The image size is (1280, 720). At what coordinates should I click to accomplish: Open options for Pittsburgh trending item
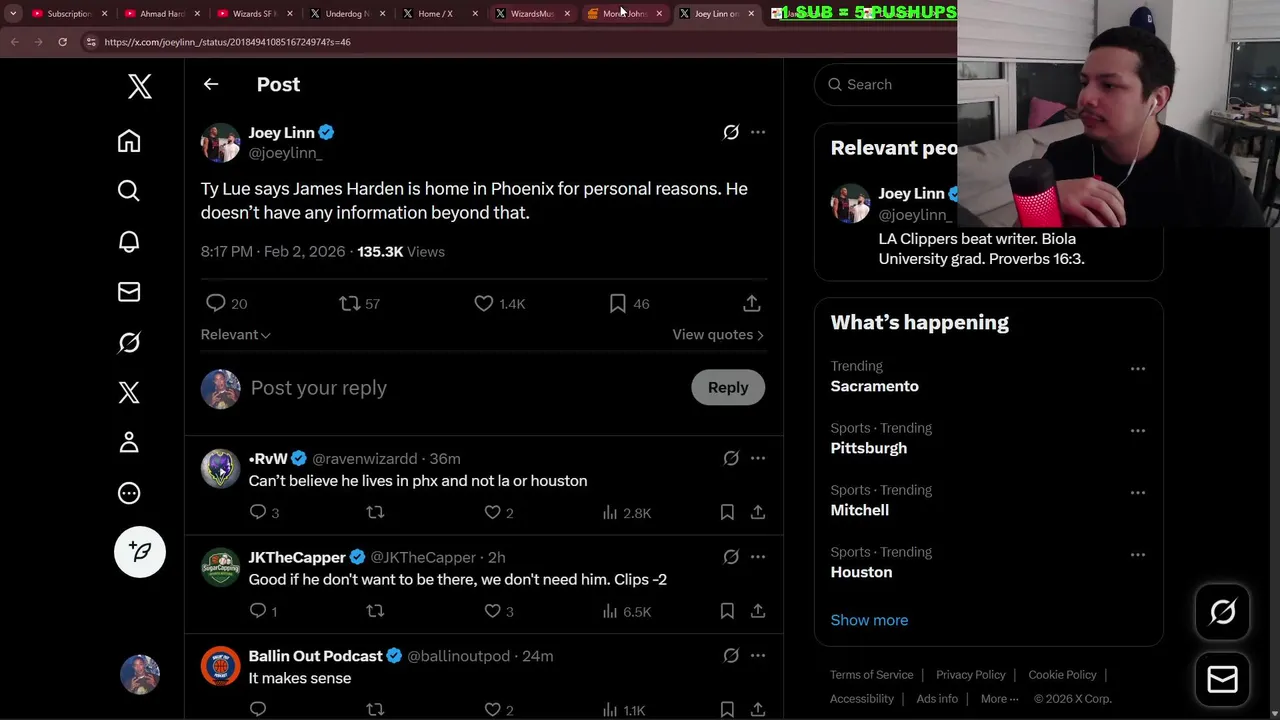pos(1138,431)
